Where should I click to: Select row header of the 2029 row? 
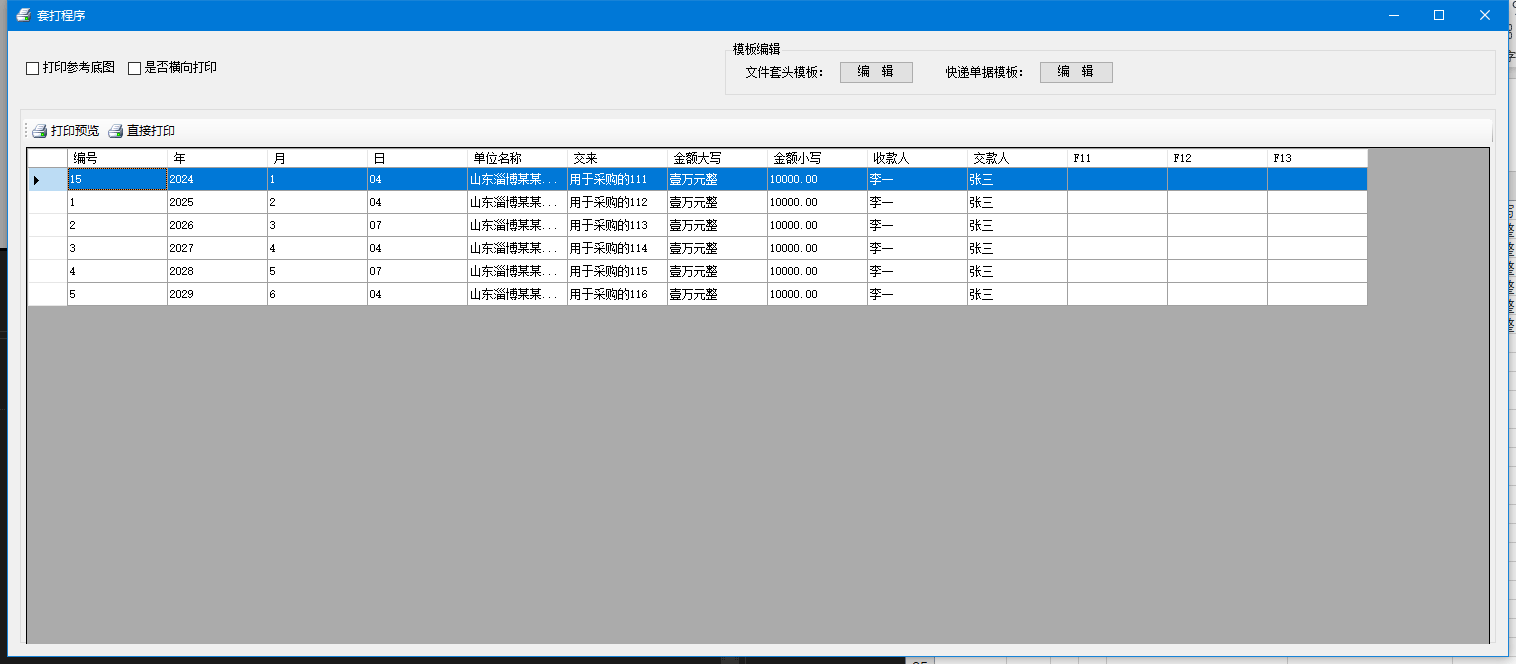[x=47, y=294]
